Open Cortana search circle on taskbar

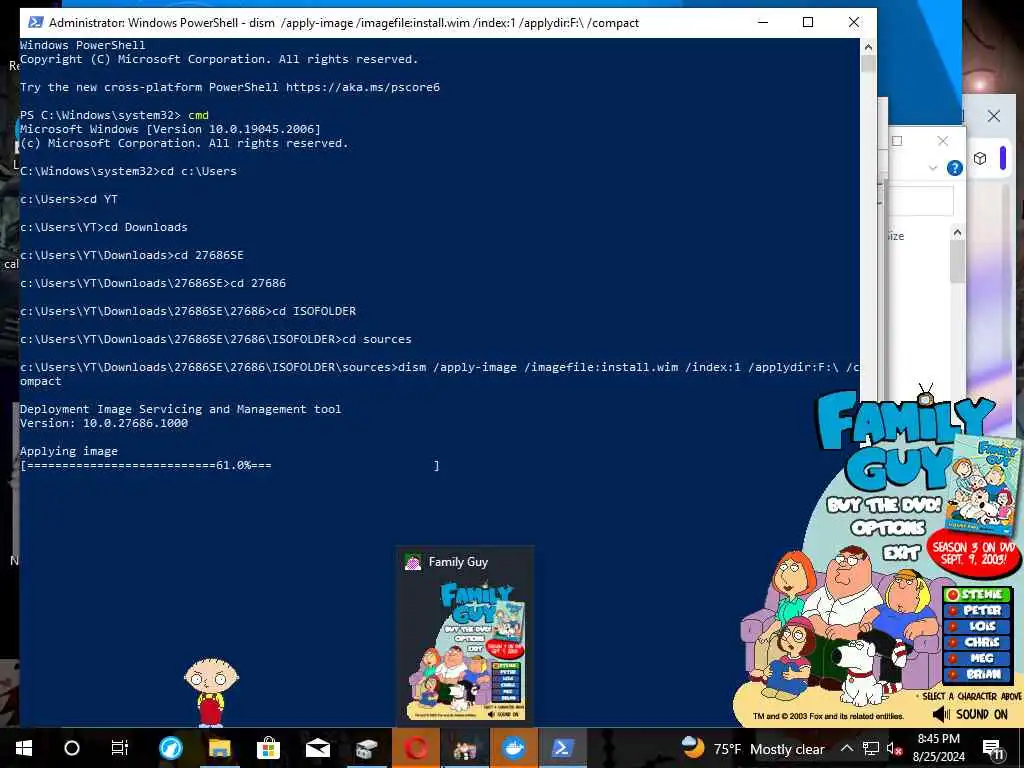point(72,748)
